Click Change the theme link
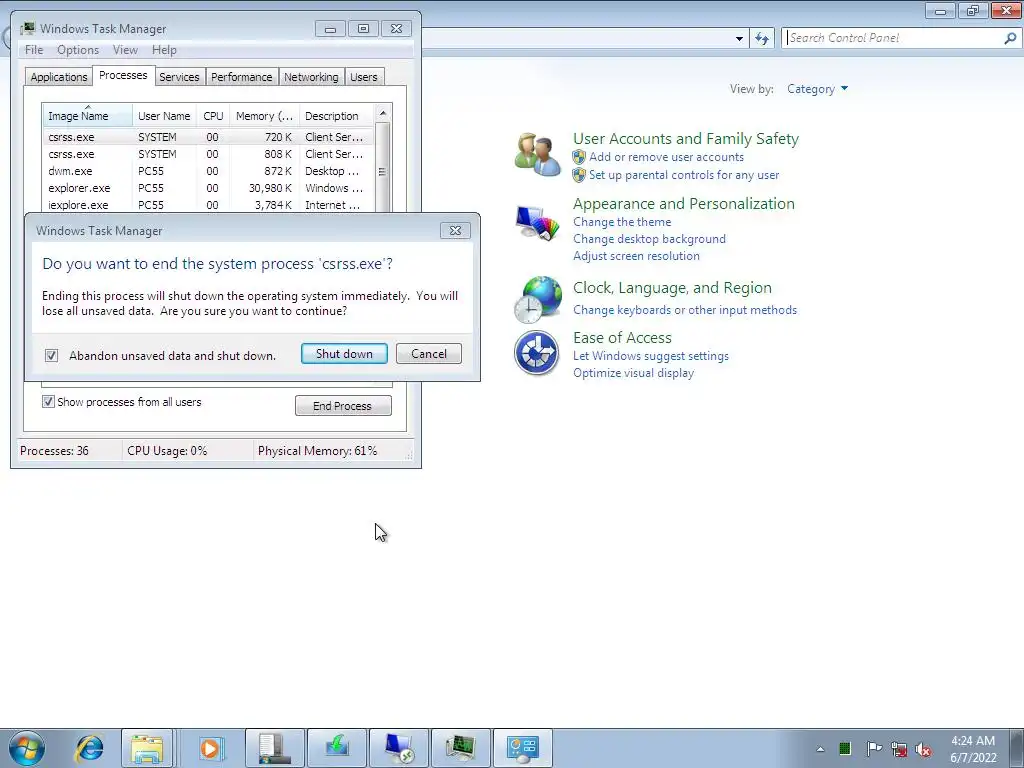This screenshot has height=768, width=1024. click(622, 222)
